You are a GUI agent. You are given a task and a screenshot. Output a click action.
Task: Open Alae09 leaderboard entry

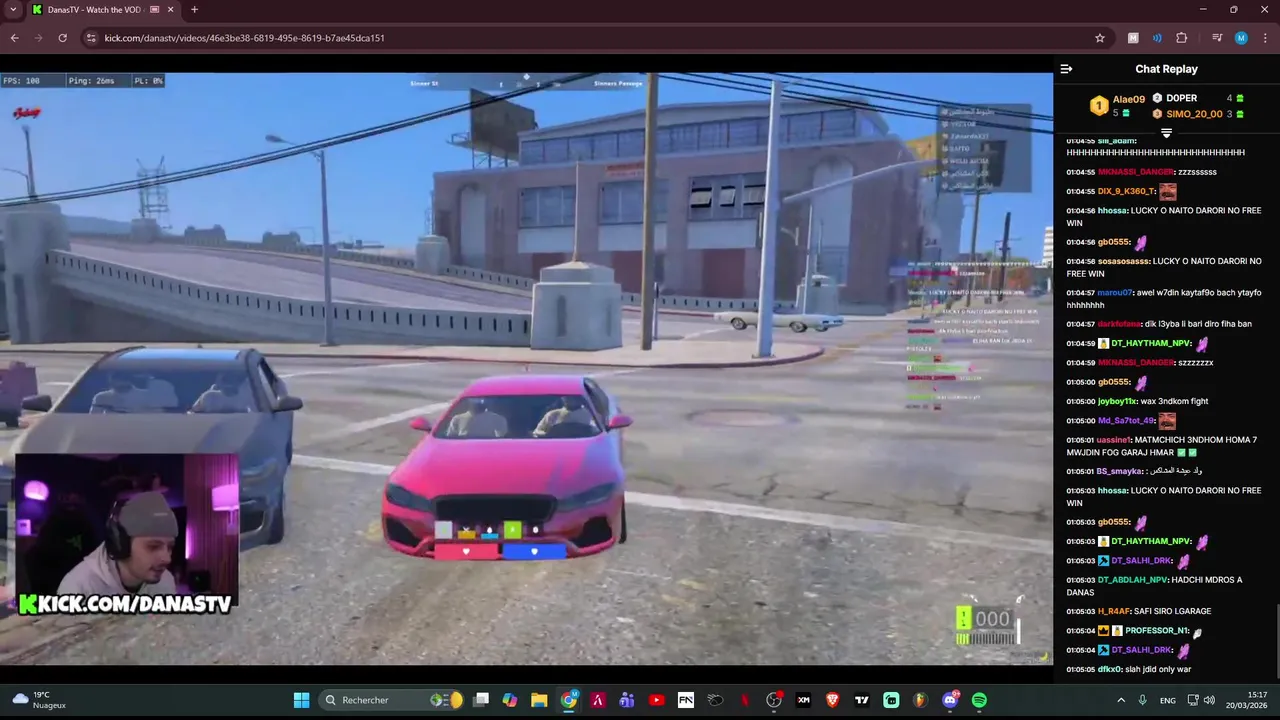(1118, 105)
